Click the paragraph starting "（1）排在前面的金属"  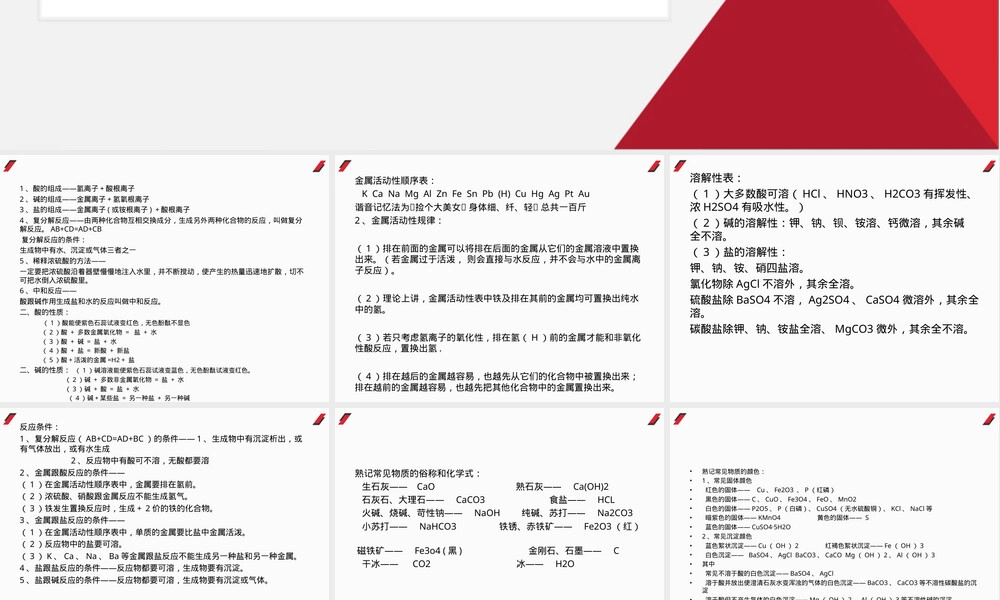[x=497, y=260]
